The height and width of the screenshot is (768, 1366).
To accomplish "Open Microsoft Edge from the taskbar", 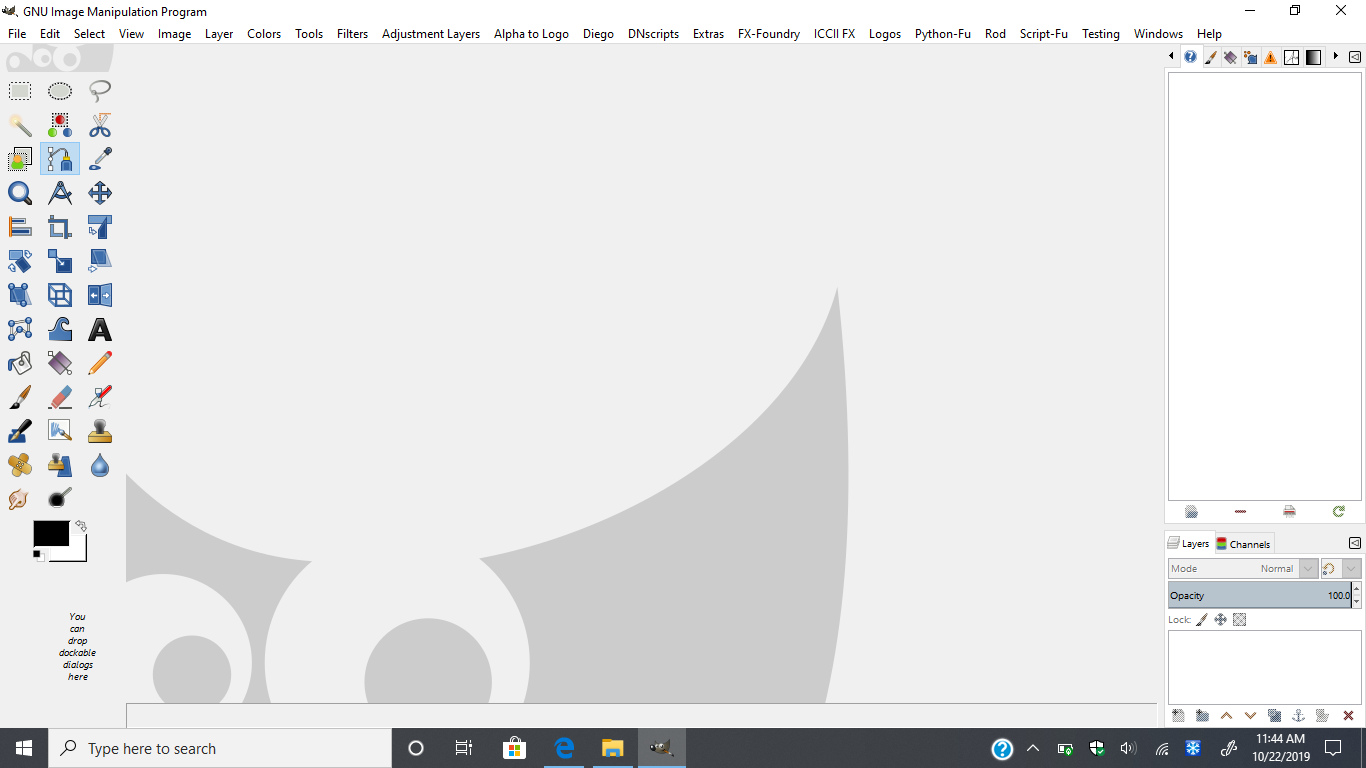I will [564, 748].
